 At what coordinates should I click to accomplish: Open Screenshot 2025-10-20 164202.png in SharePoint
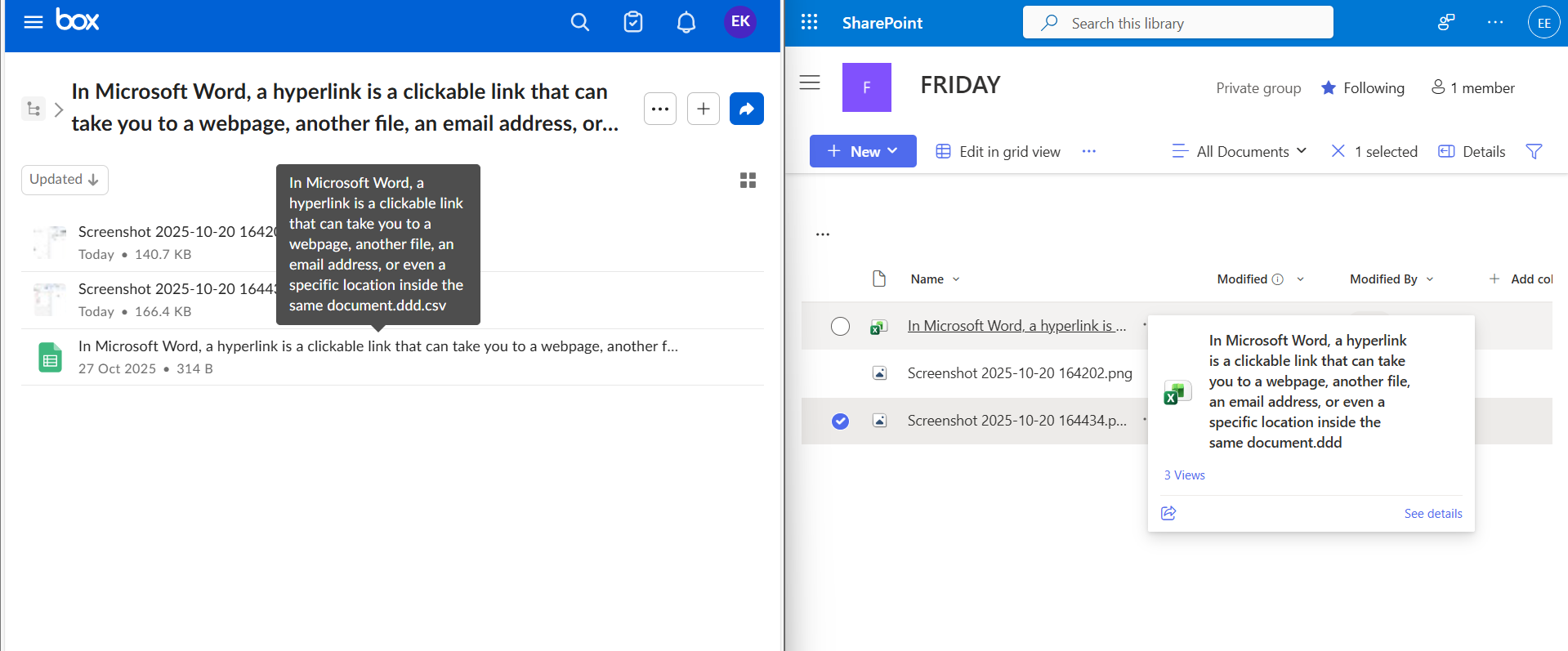point(1020,373)
